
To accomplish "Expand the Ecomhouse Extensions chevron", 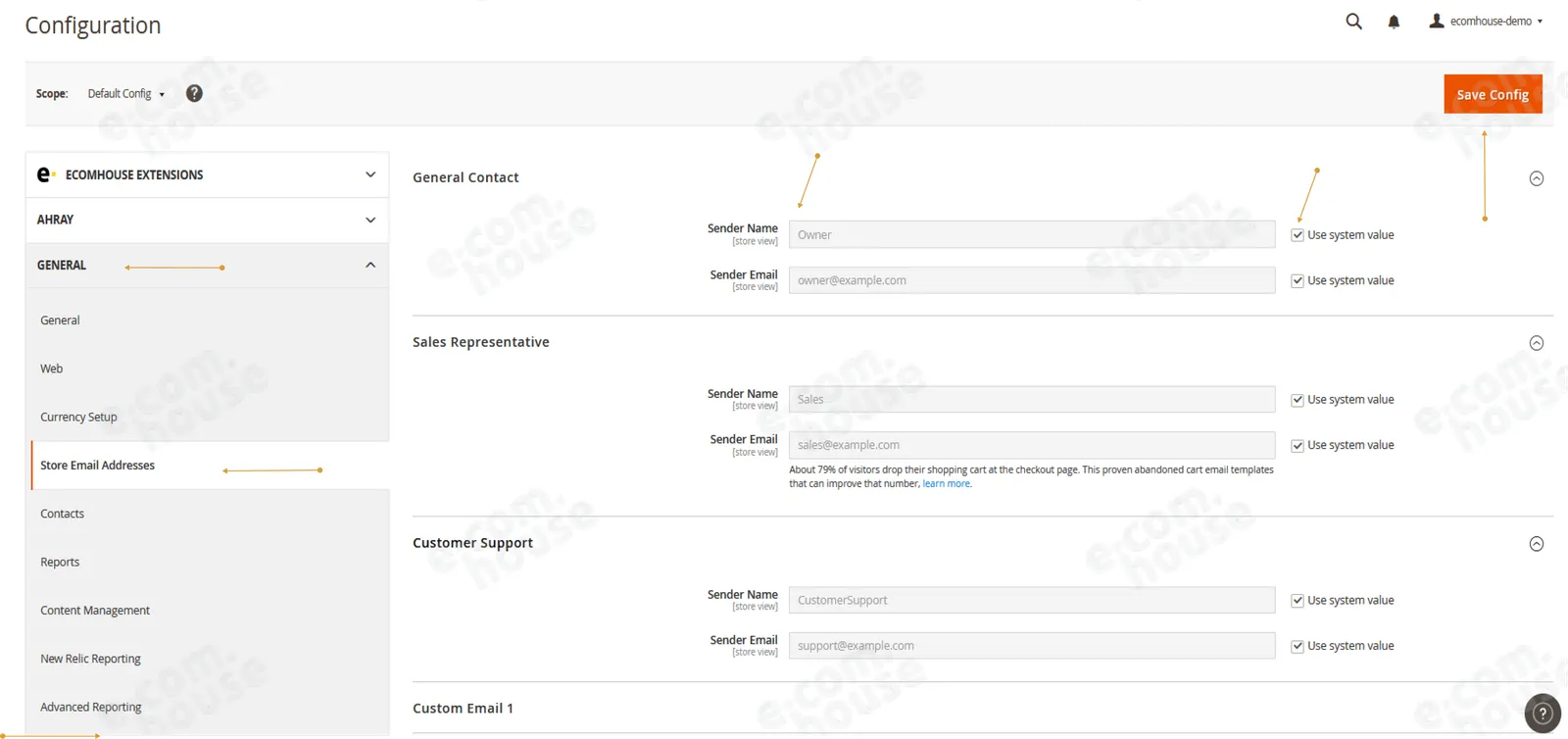I will (x=370, y=174).
